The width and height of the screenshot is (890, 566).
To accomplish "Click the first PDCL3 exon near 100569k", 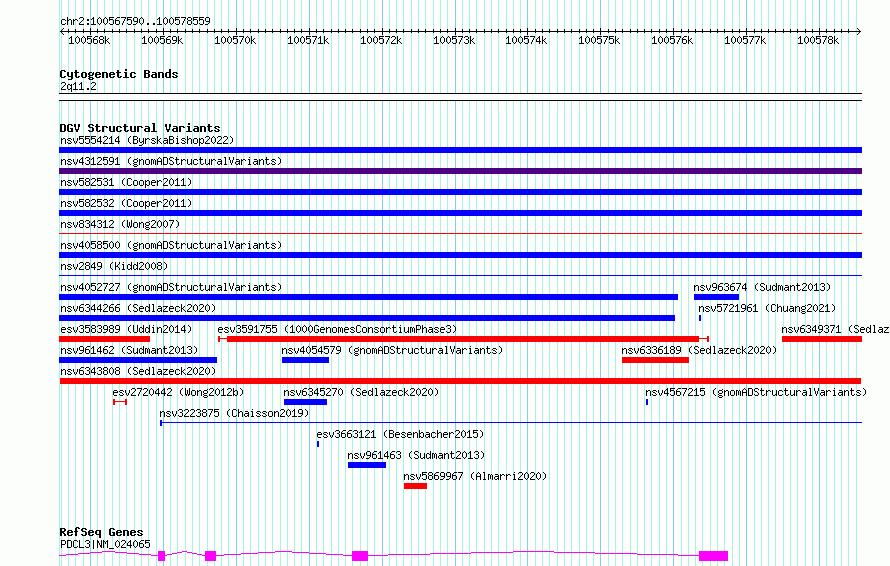I will [x=162, y=556].
